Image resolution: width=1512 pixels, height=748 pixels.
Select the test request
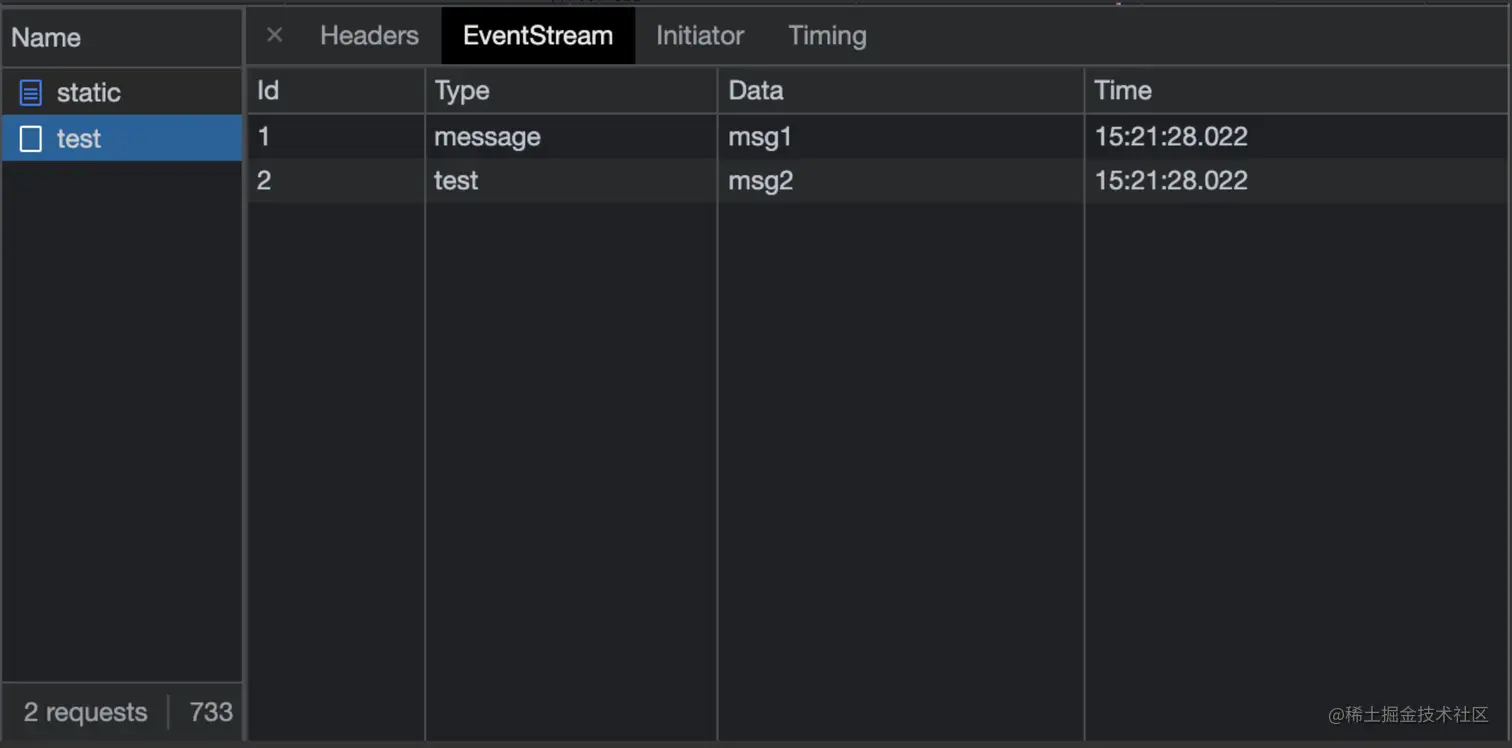pyautogui.click(x=79, y=139)
